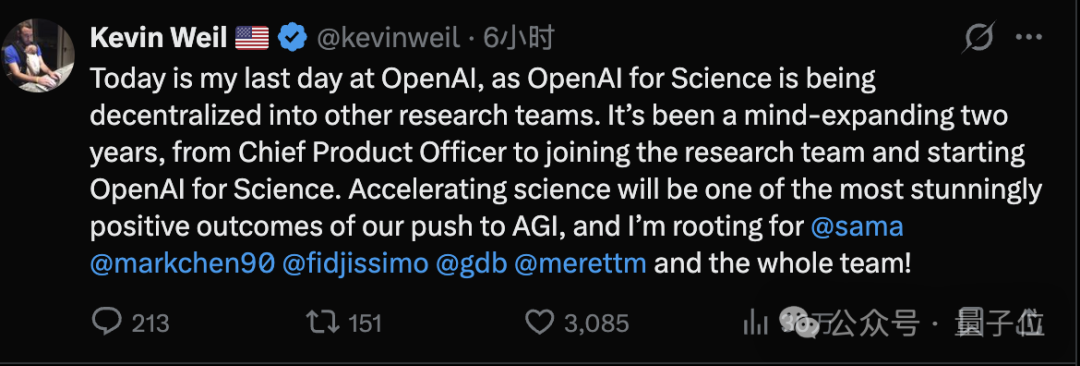Screen dimensions: 1080x366
Task: Click the reply speech bubble icon
Action: [106, 322]
